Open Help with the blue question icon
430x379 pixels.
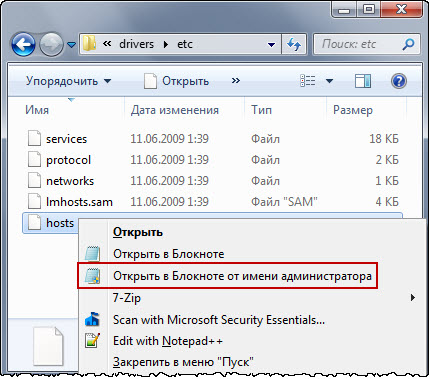(399, 81)
